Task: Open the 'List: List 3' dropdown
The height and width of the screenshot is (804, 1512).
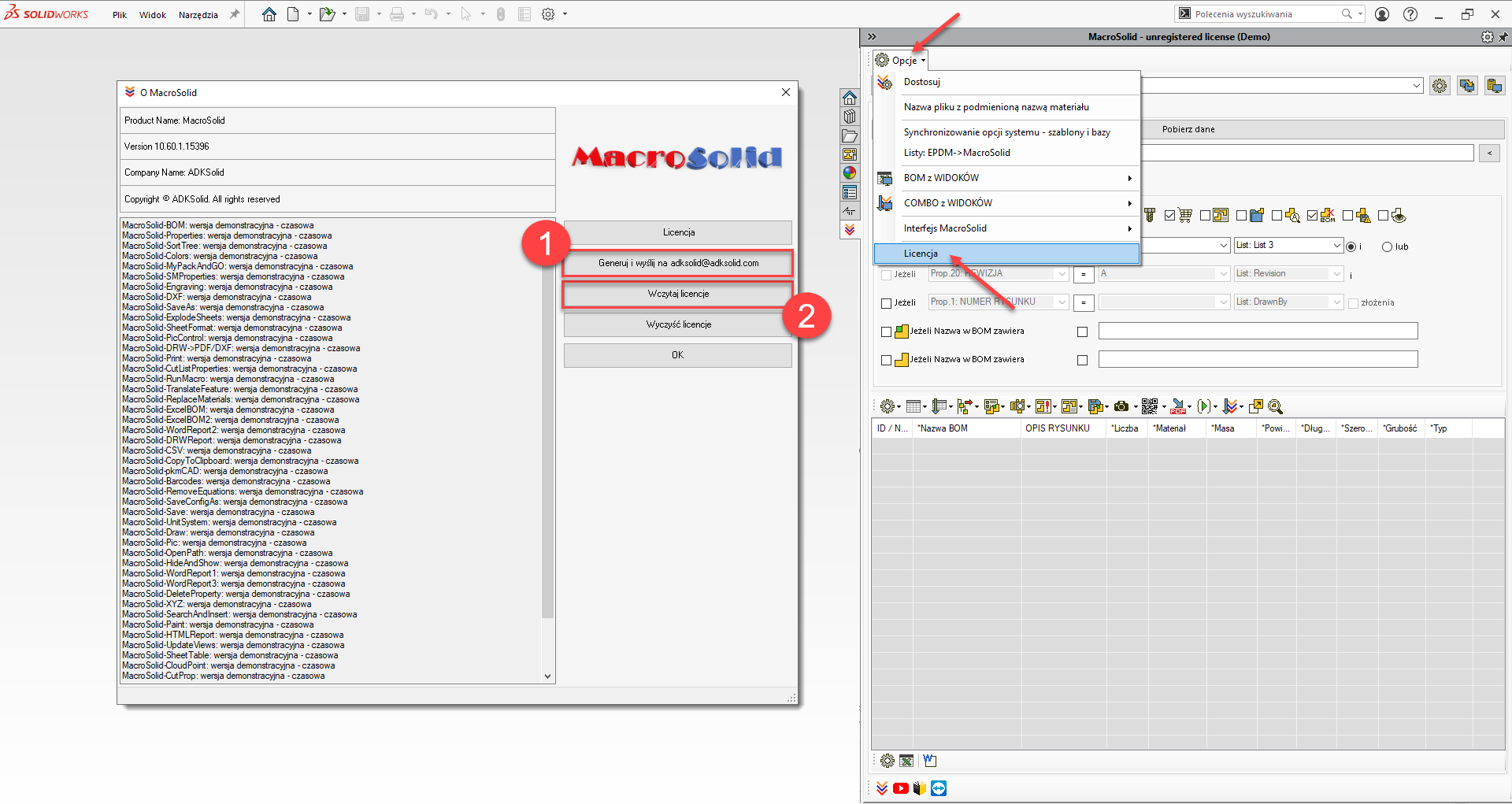Action: (1336, 245)
